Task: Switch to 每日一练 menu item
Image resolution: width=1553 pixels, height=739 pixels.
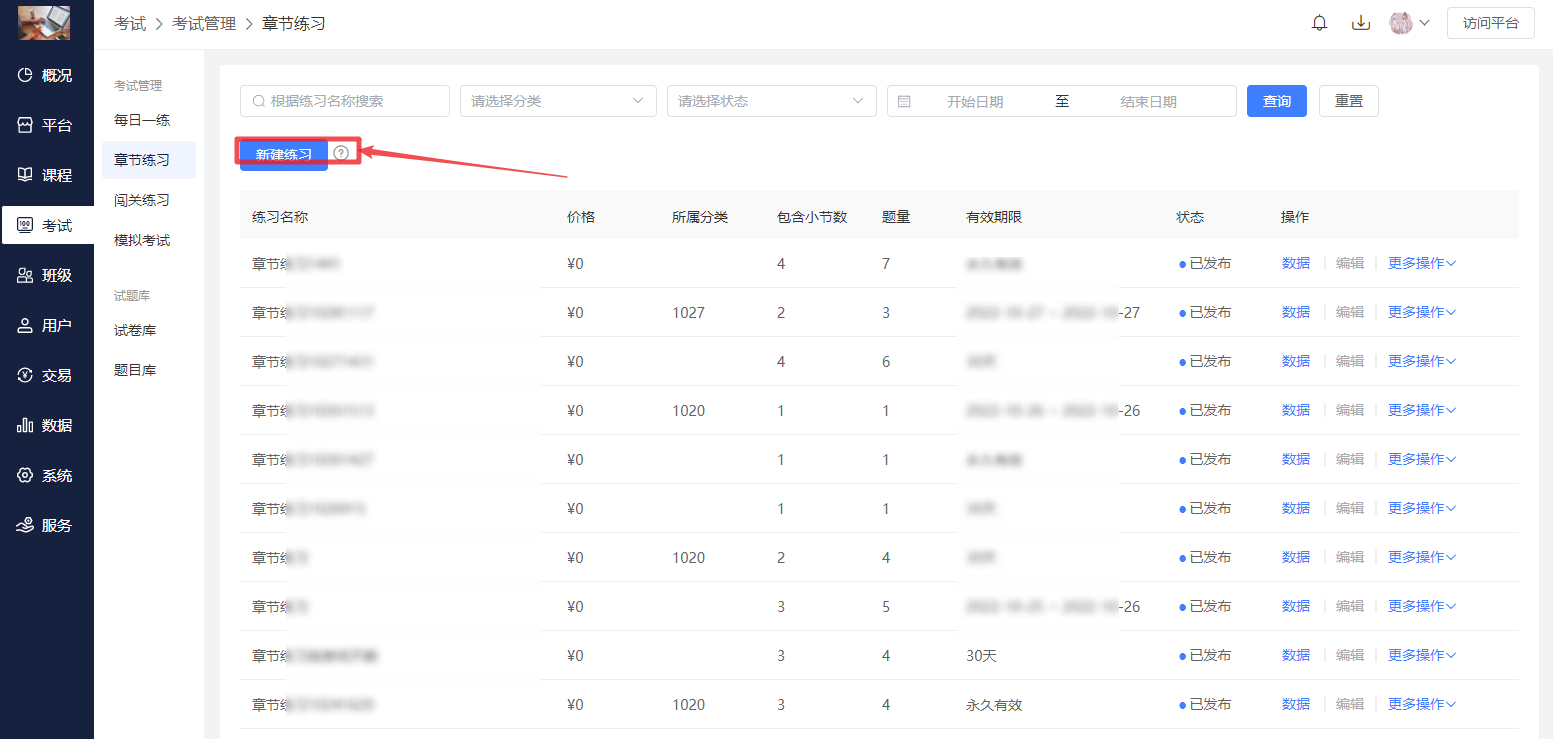Action: pos(142,120)
